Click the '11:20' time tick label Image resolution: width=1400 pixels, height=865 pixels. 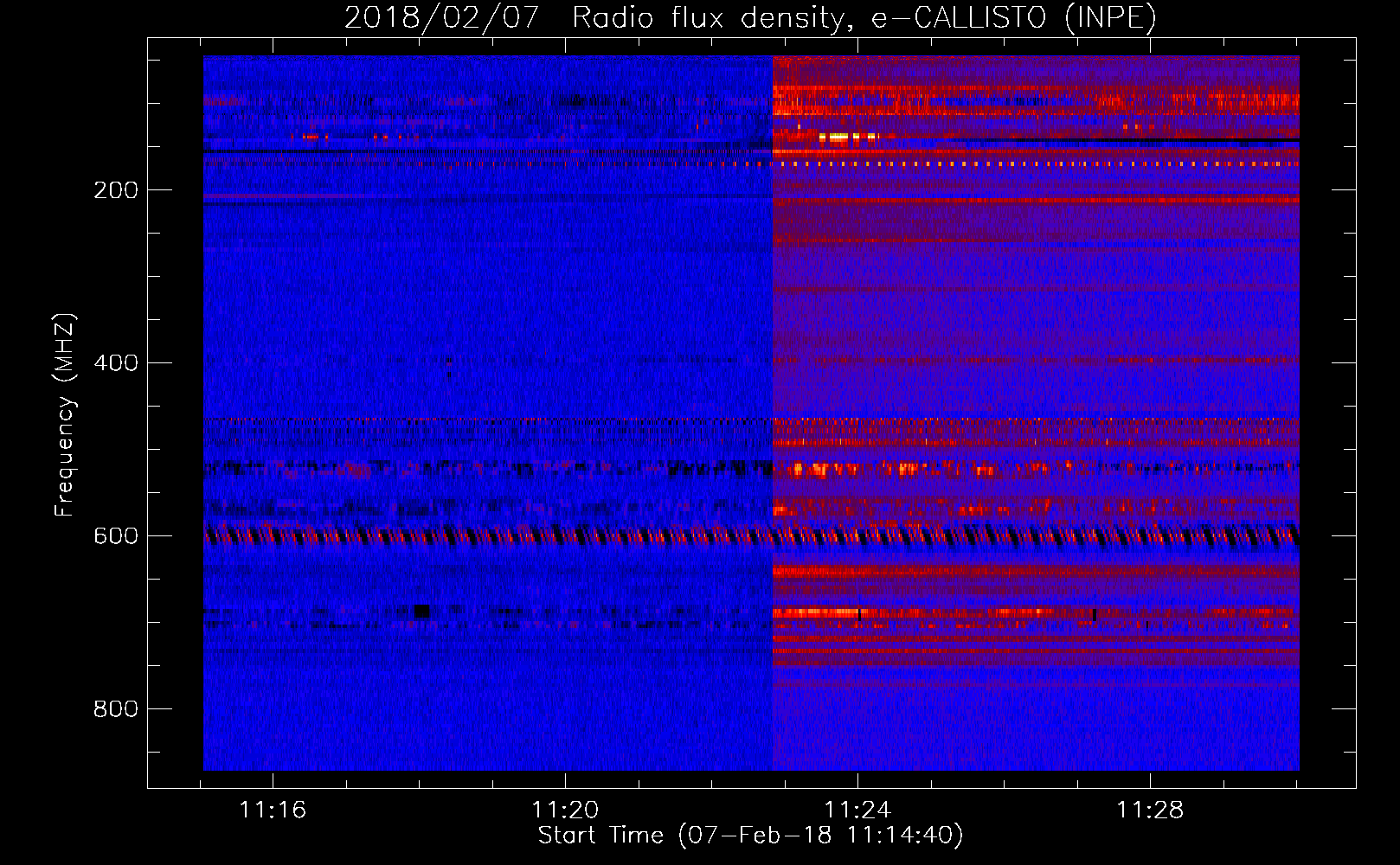(565, 811)
